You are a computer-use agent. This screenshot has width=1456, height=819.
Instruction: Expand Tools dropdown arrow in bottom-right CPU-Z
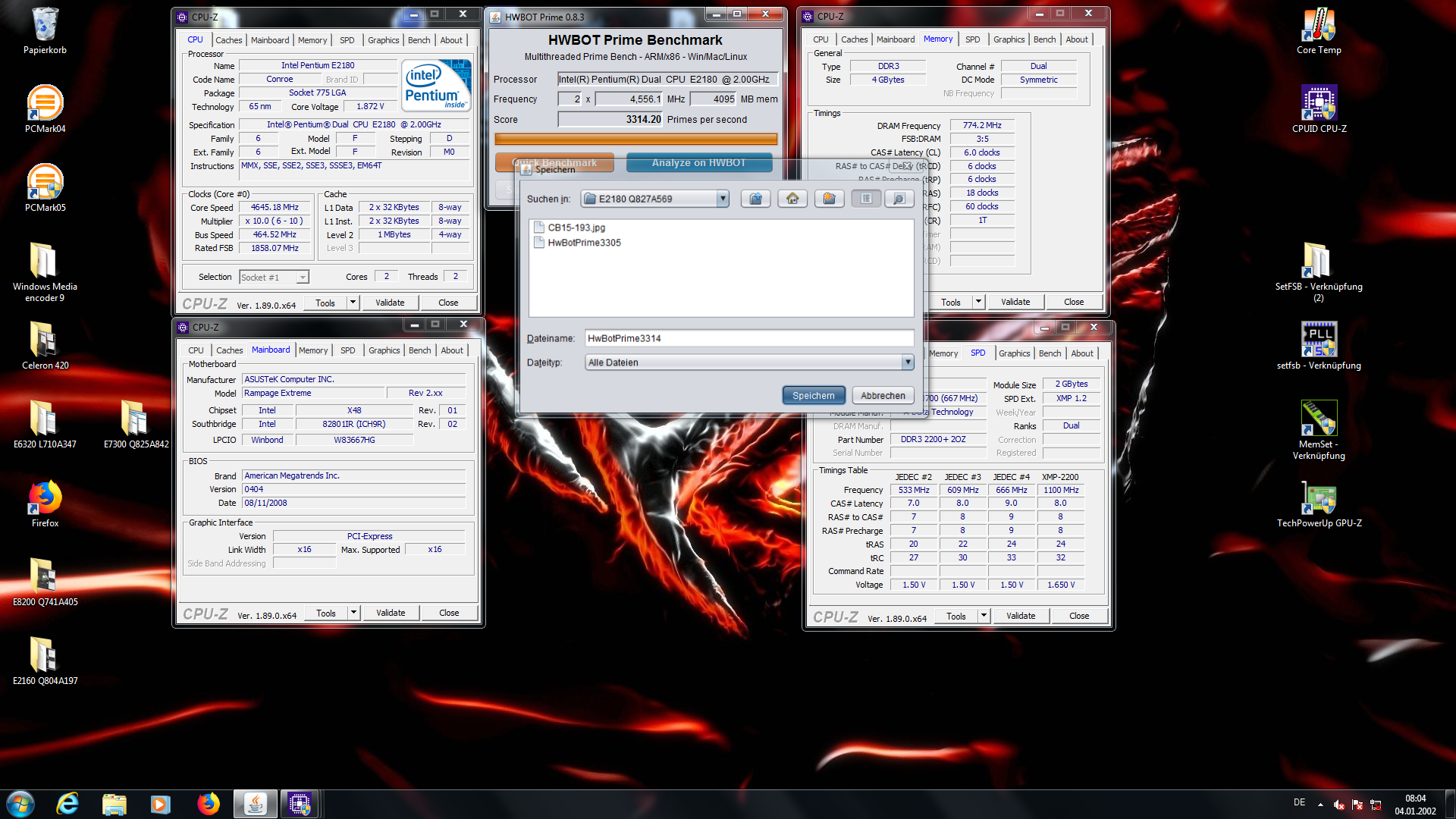[x=984, y=616]
